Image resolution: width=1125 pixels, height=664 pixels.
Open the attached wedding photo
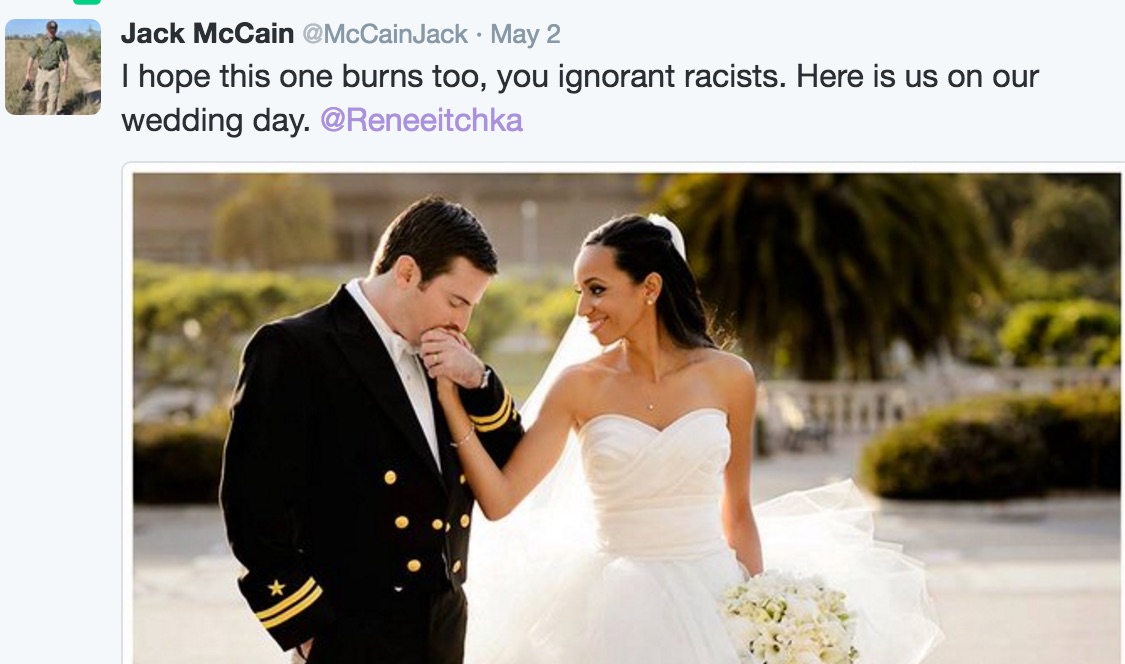click(626, 418)
